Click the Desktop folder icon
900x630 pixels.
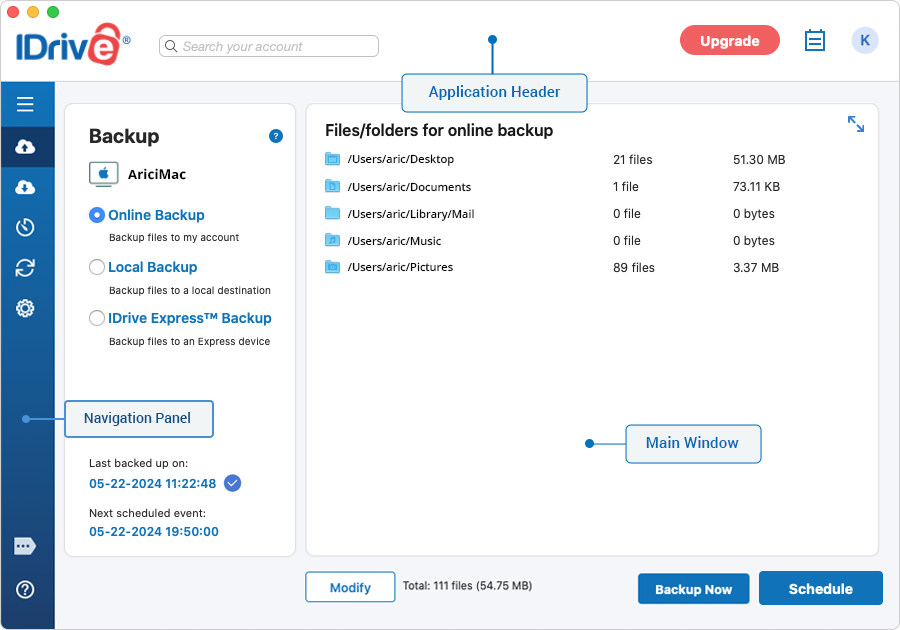point(332,159)
